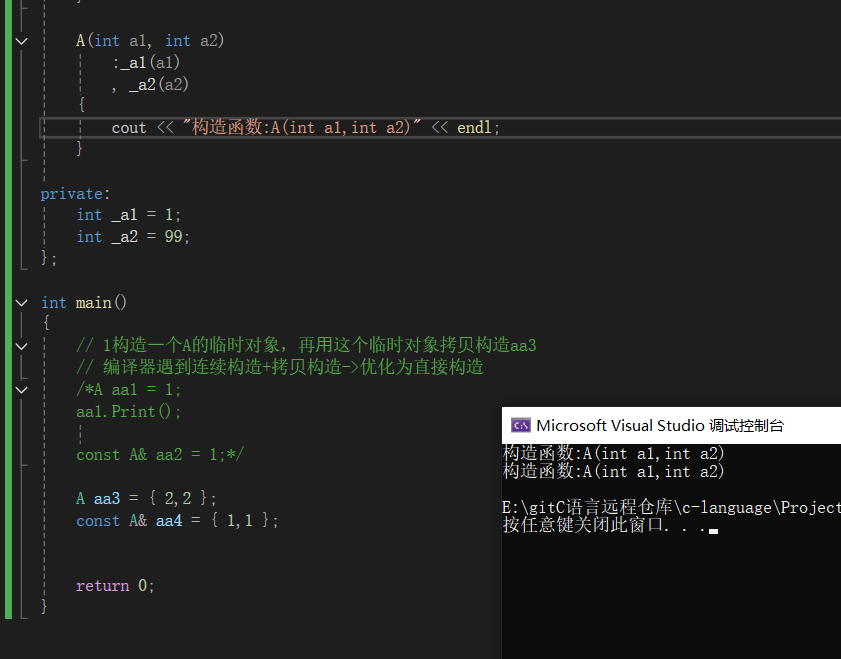Collapse the comment starting with 1构造一个A的临时对象
Viewport: 841px width, 659px height.
point(21,346)
